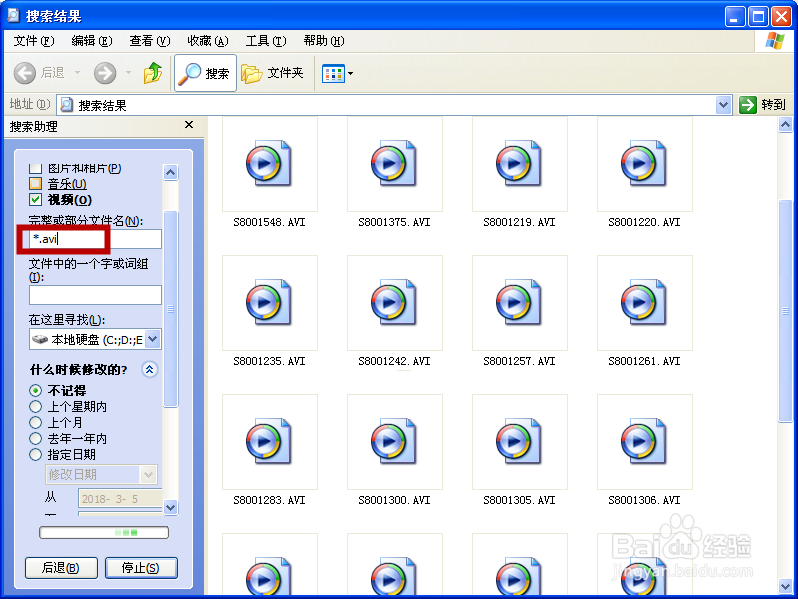Close the Search Companion pane
Viewport: 798px width, 599px height.
click(x=189, y=125)
